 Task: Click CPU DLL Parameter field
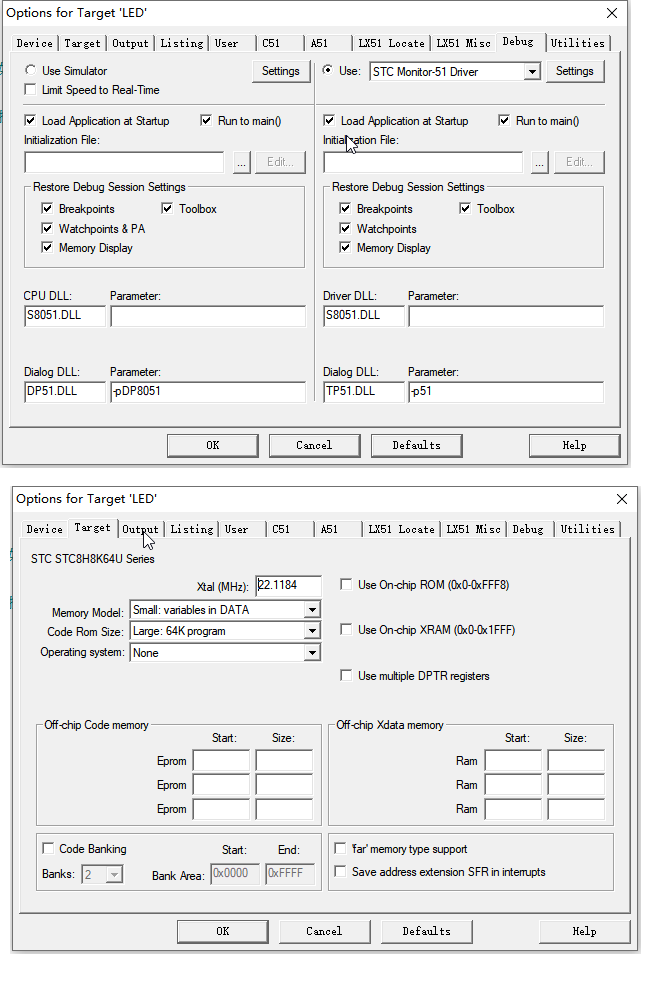click(x=208, y=316)
